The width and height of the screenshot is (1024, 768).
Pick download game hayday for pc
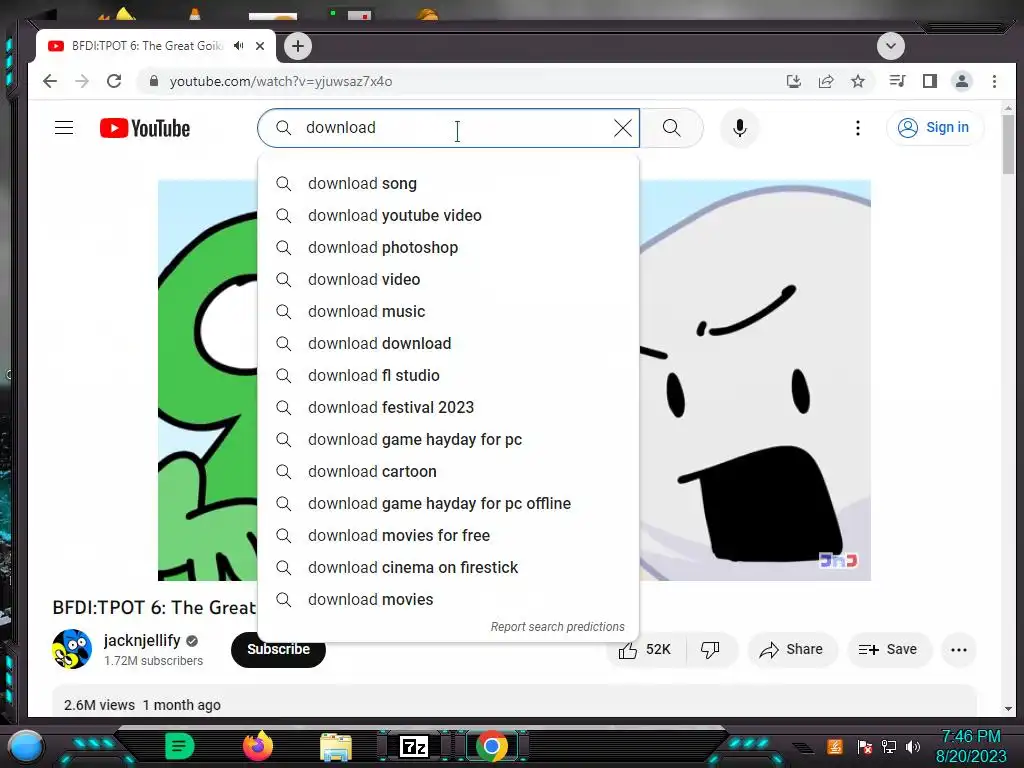coord(448,440)
